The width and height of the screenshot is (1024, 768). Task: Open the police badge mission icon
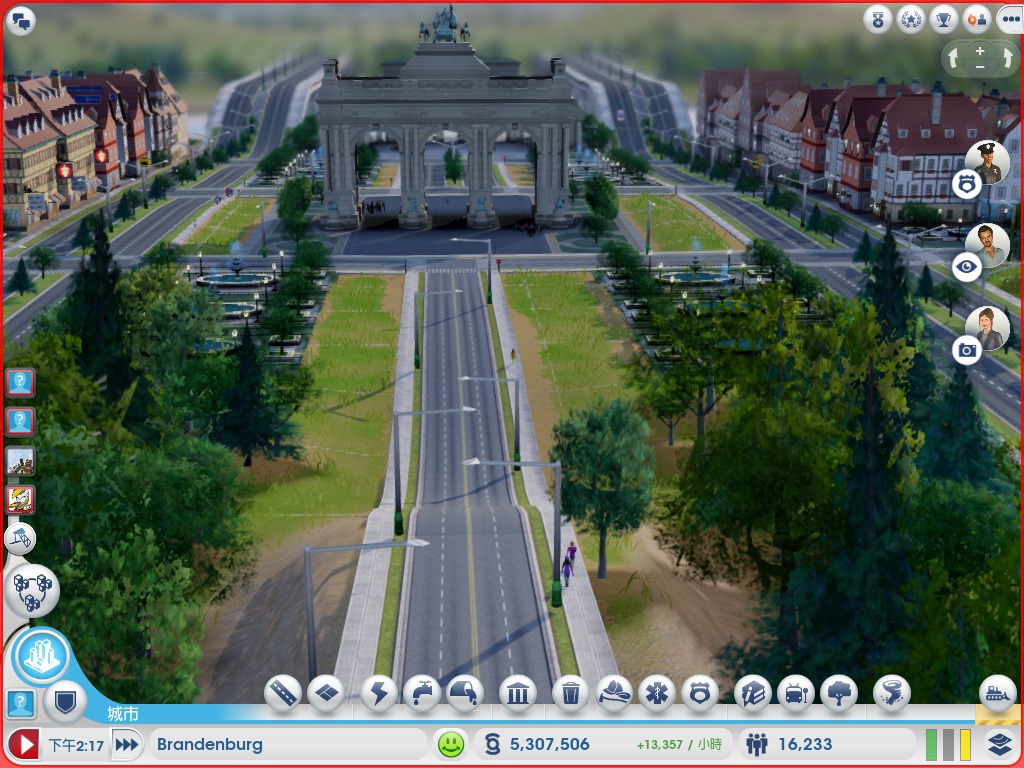pos(967,185)
